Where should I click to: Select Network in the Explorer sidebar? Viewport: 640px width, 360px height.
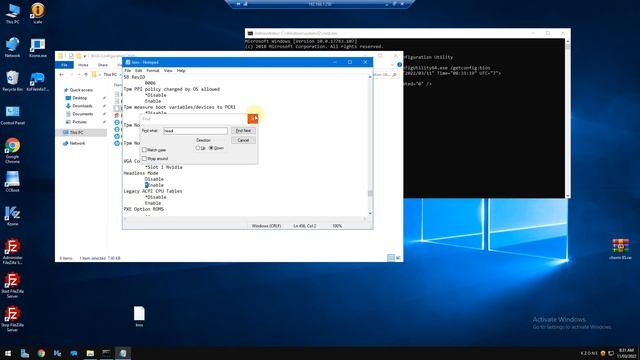[x=77, y=143]
